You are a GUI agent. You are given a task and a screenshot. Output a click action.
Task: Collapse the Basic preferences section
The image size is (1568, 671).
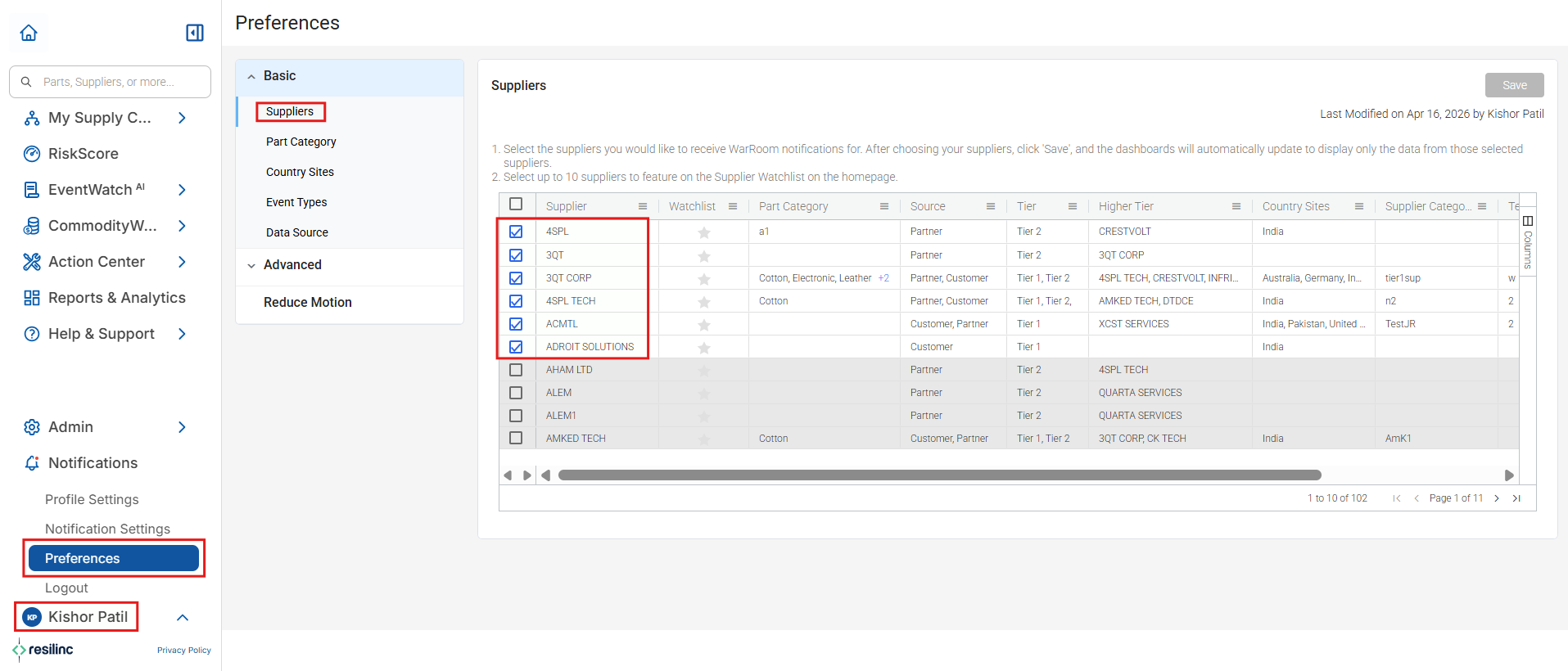tap(251, 76)
